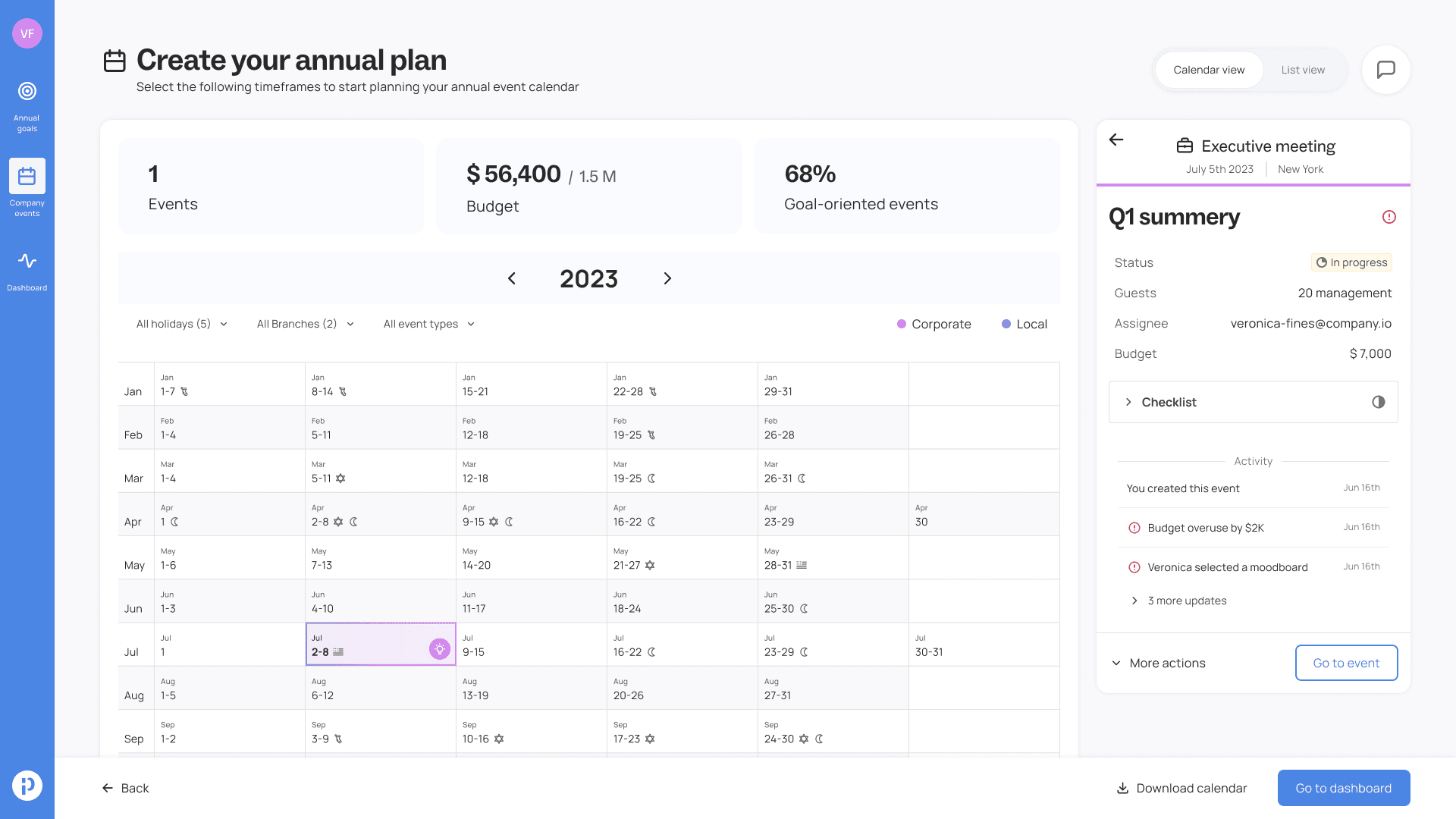Click the VF user avatar

27,33
